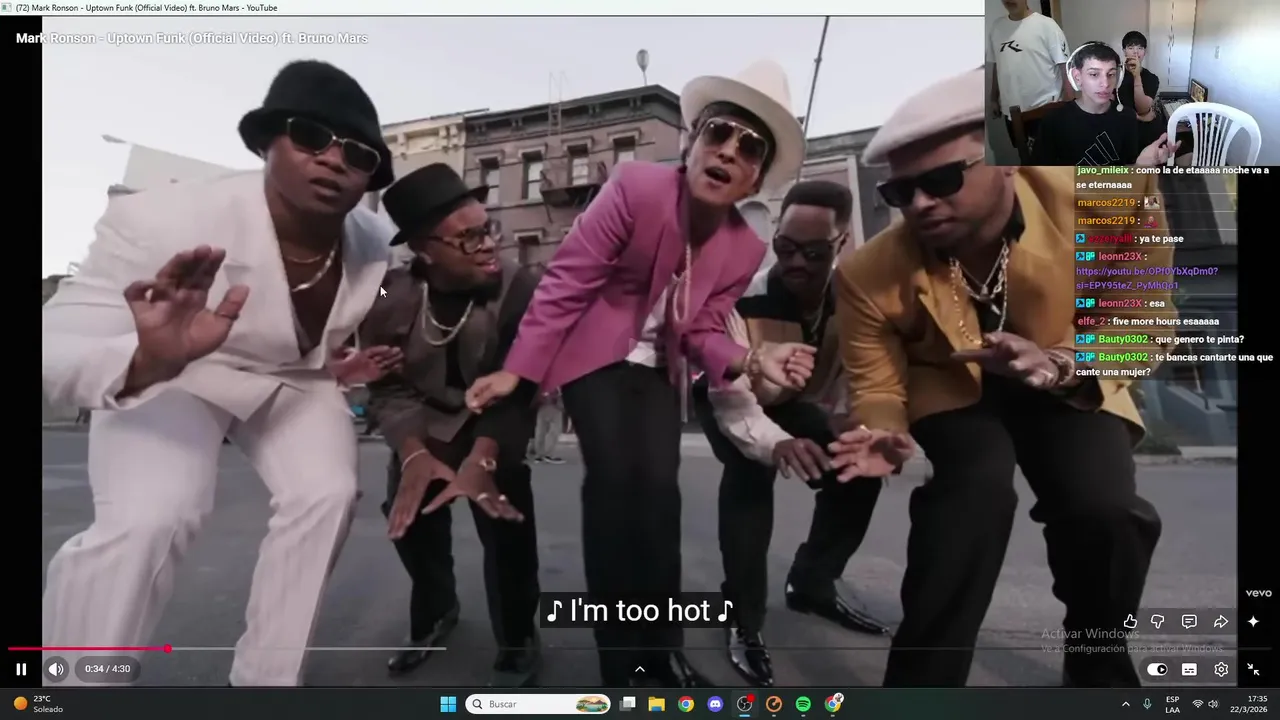The height and width of the screenshot is (720, 1280).
Task: Click the 'ya te pase' chat message
Action: tap(1161, 239)
